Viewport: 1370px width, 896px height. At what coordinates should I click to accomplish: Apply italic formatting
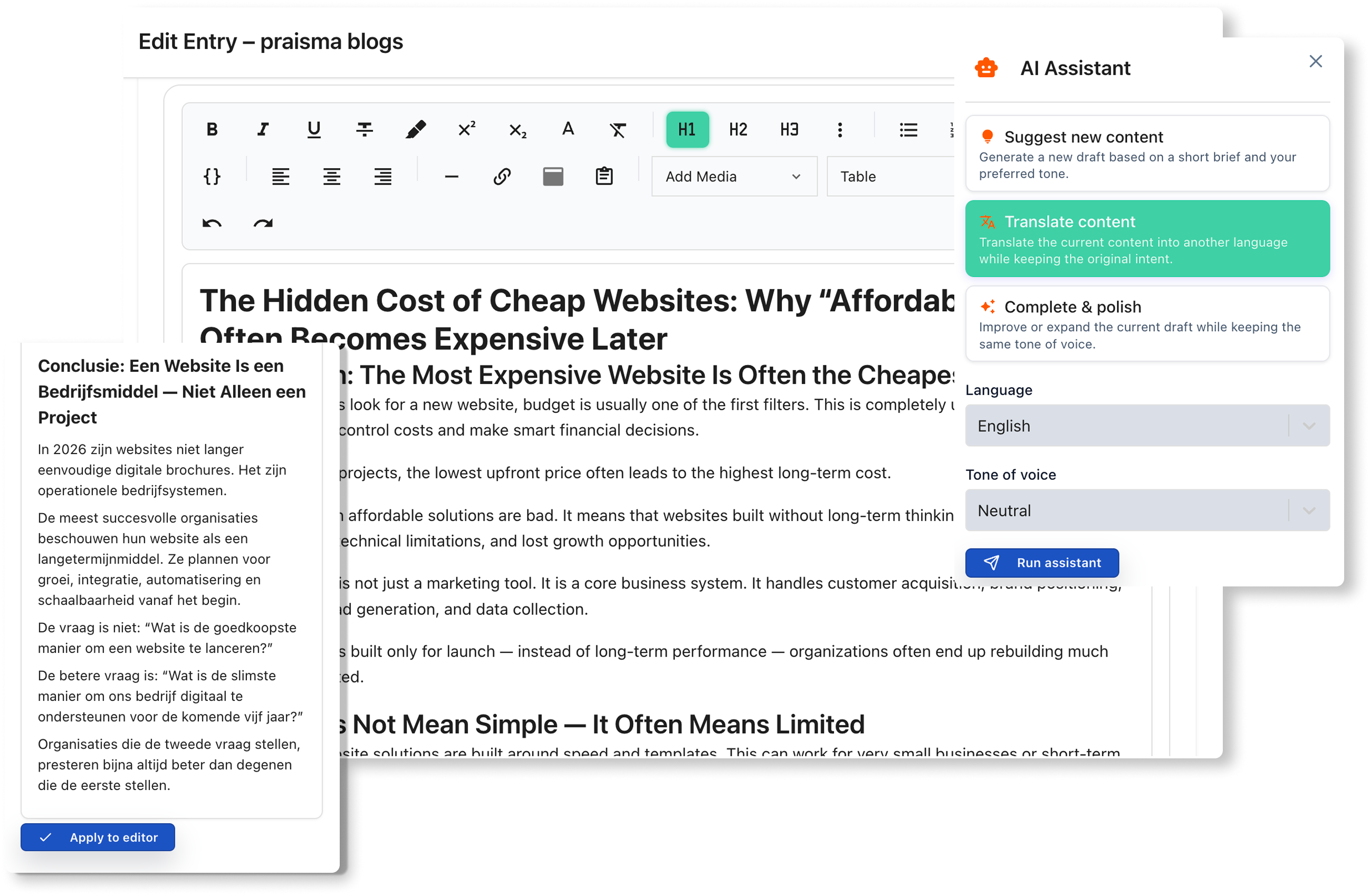pos(263,130)
